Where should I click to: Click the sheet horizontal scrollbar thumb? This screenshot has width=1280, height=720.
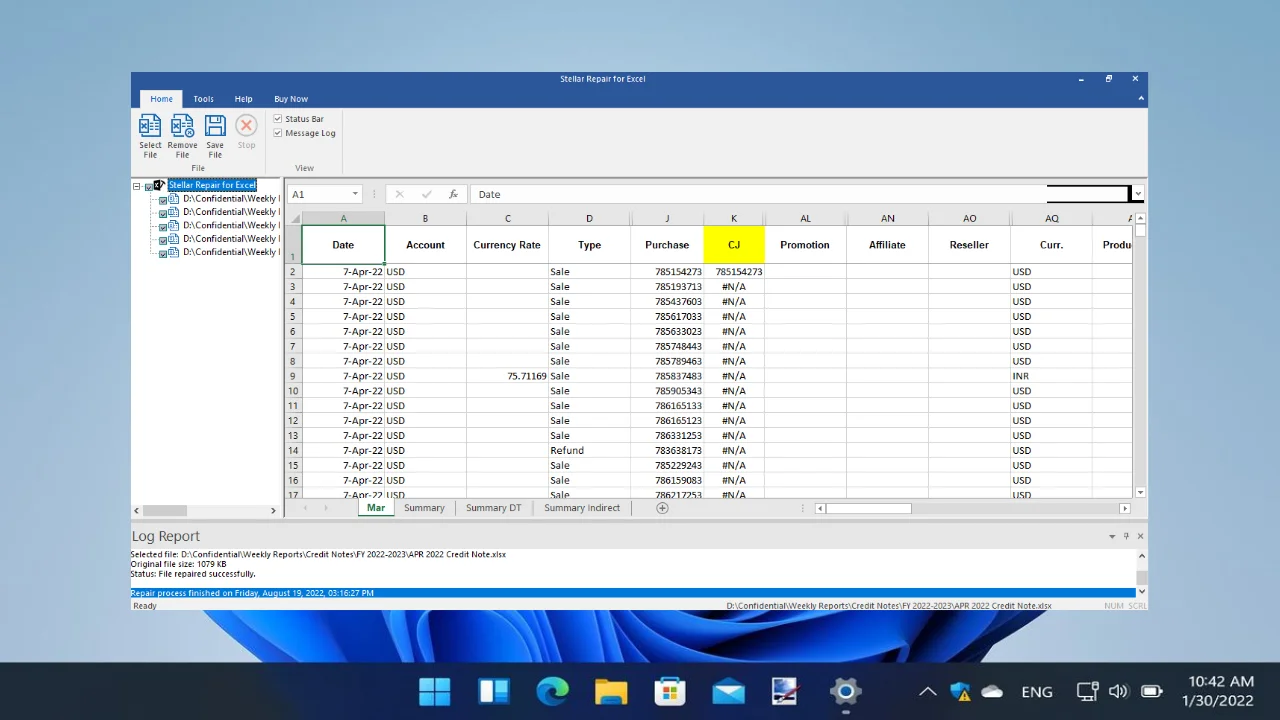pyautogui.click(x=868, y=508)
